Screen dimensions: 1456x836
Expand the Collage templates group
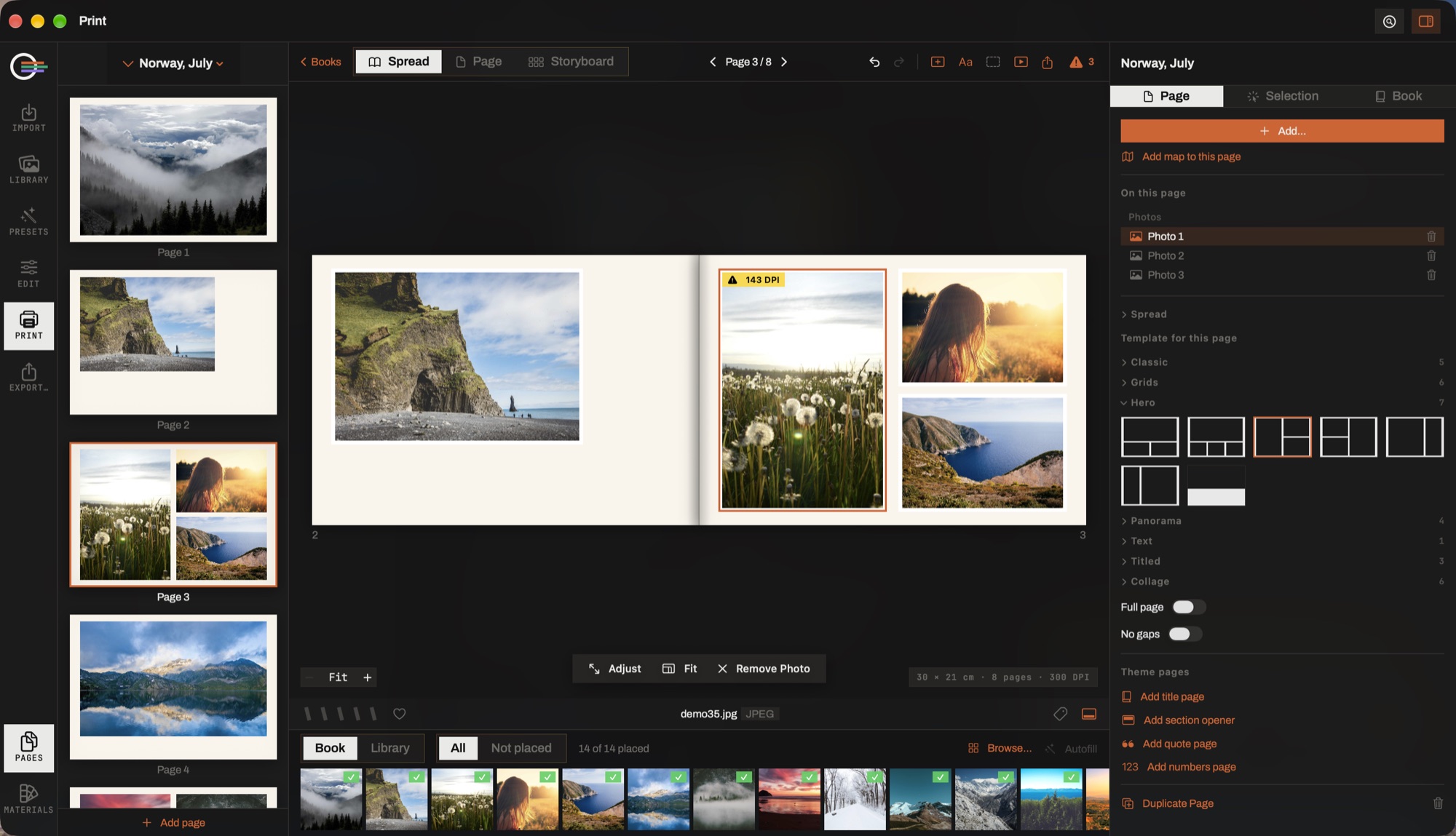click(1145, 581)
